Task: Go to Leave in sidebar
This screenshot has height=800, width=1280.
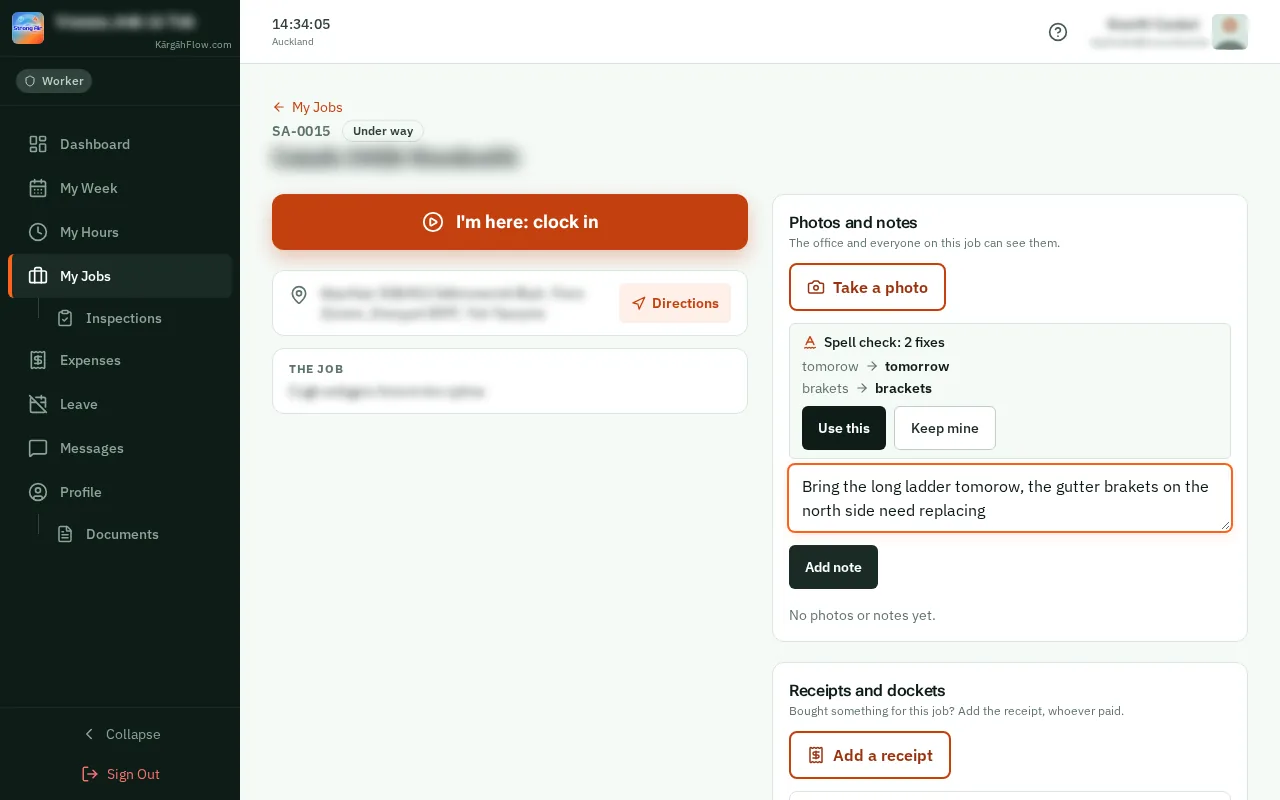Action: (x=120, y=404)
